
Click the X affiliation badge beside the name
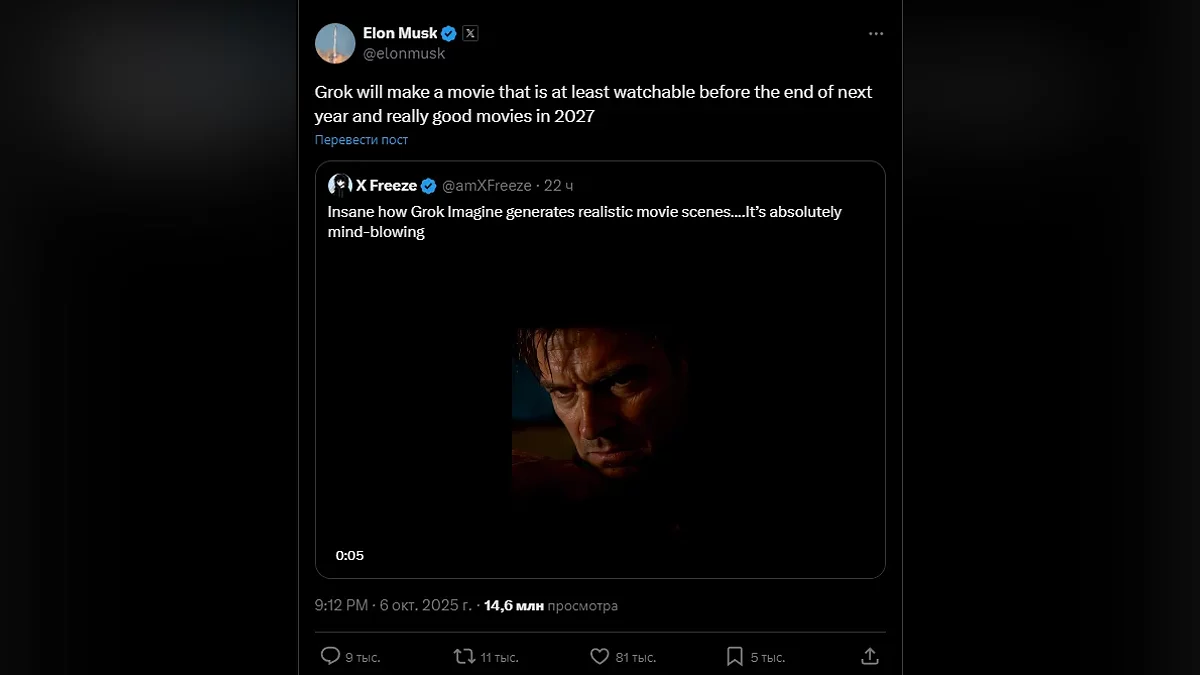[x=470, y=33]
